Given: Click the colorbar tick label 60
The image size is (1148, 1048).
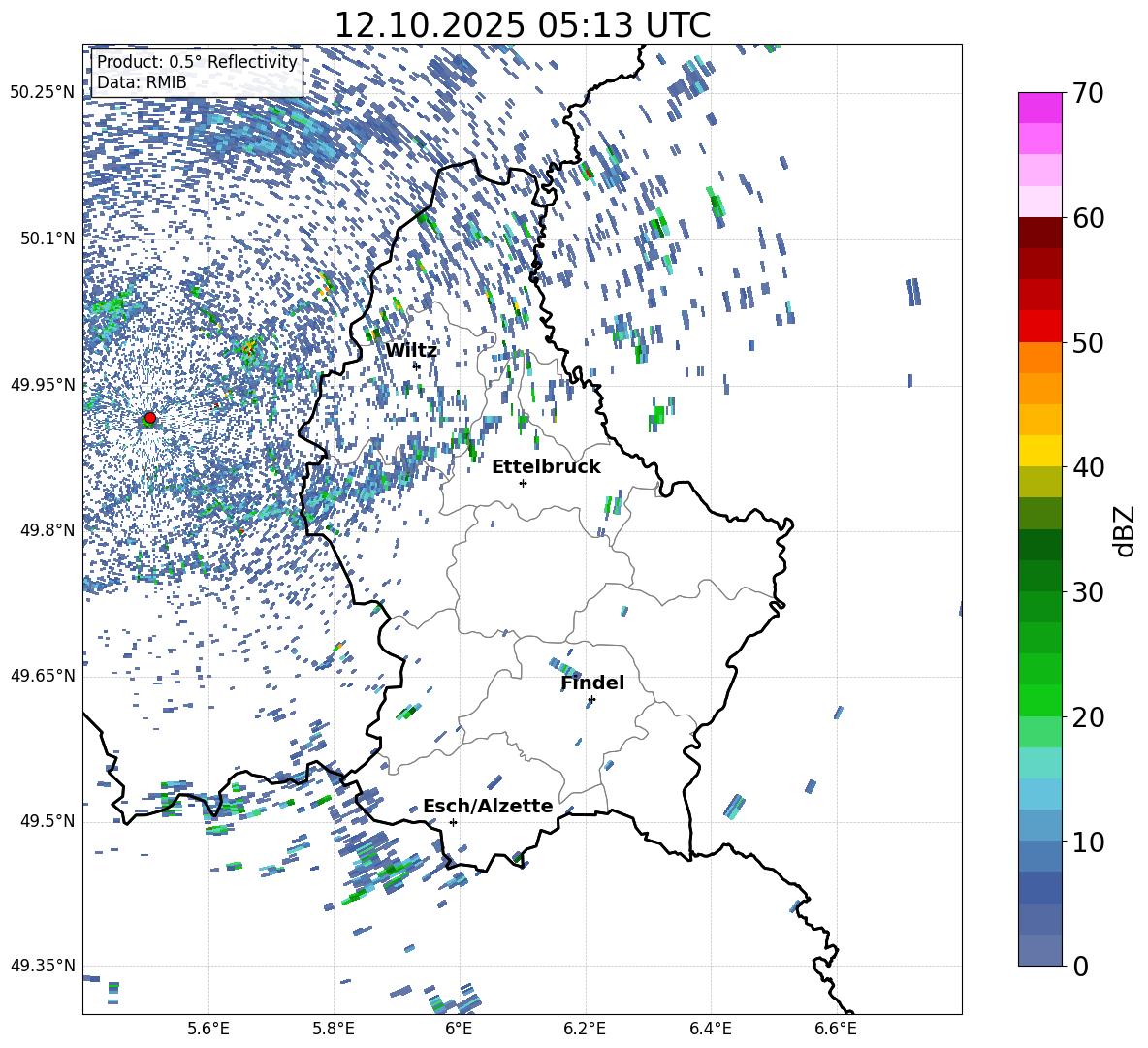Looking at the screenshot, I should [1088, 218].
